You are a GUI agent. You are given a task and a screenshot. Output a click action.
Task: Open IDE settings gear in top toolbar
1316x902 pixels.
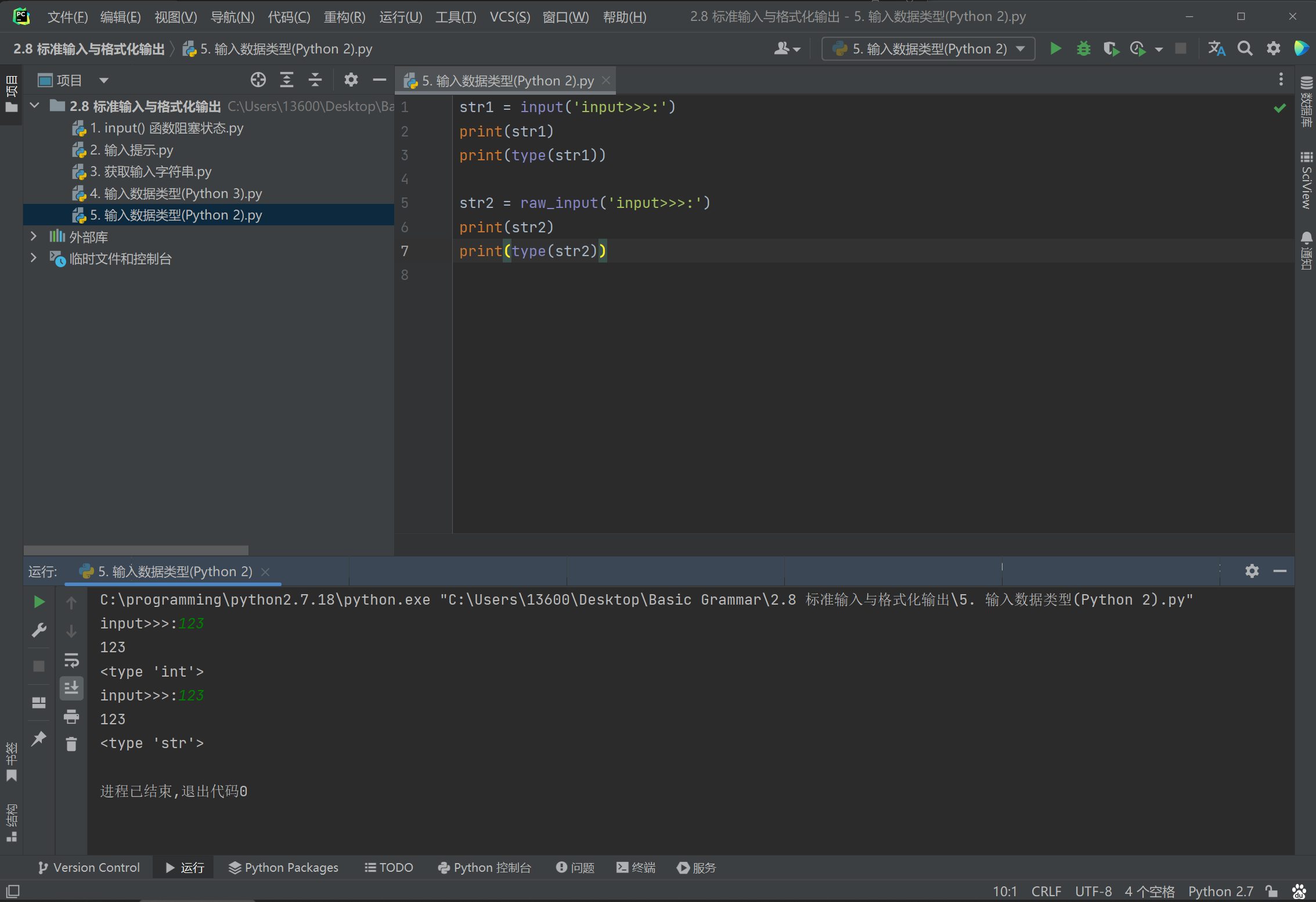1273,49
